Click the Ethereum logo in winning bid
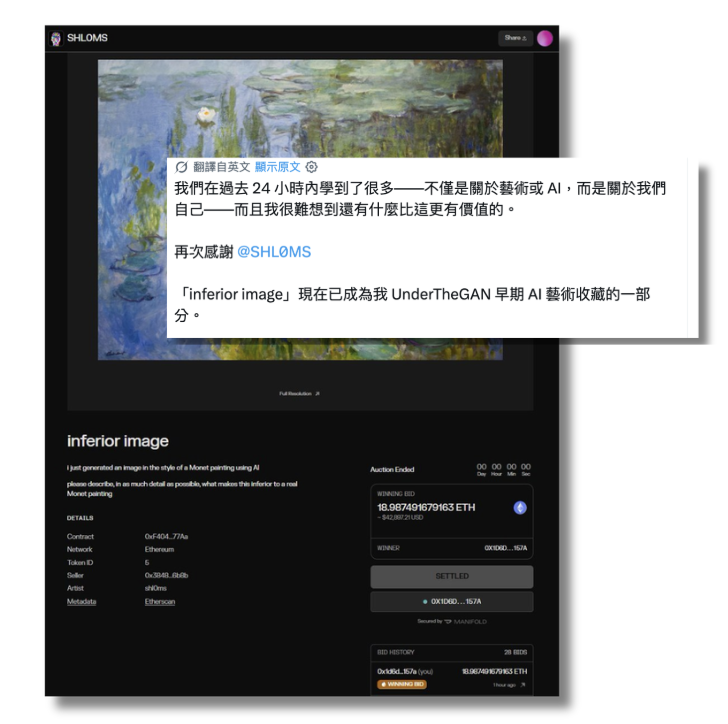The width and height of the screenshot is (728, 724). pos(520,508)
